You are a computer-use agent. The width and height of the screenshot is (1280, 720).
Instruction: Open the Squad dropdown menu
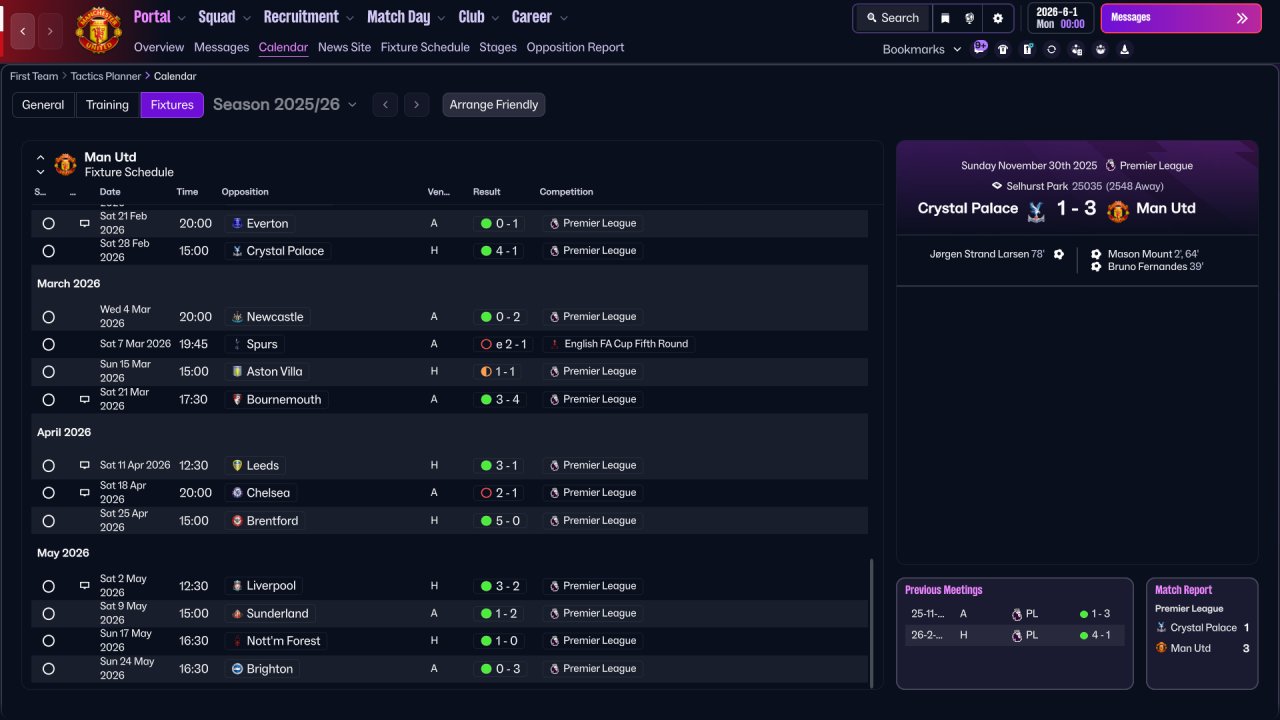click(224, 17)
